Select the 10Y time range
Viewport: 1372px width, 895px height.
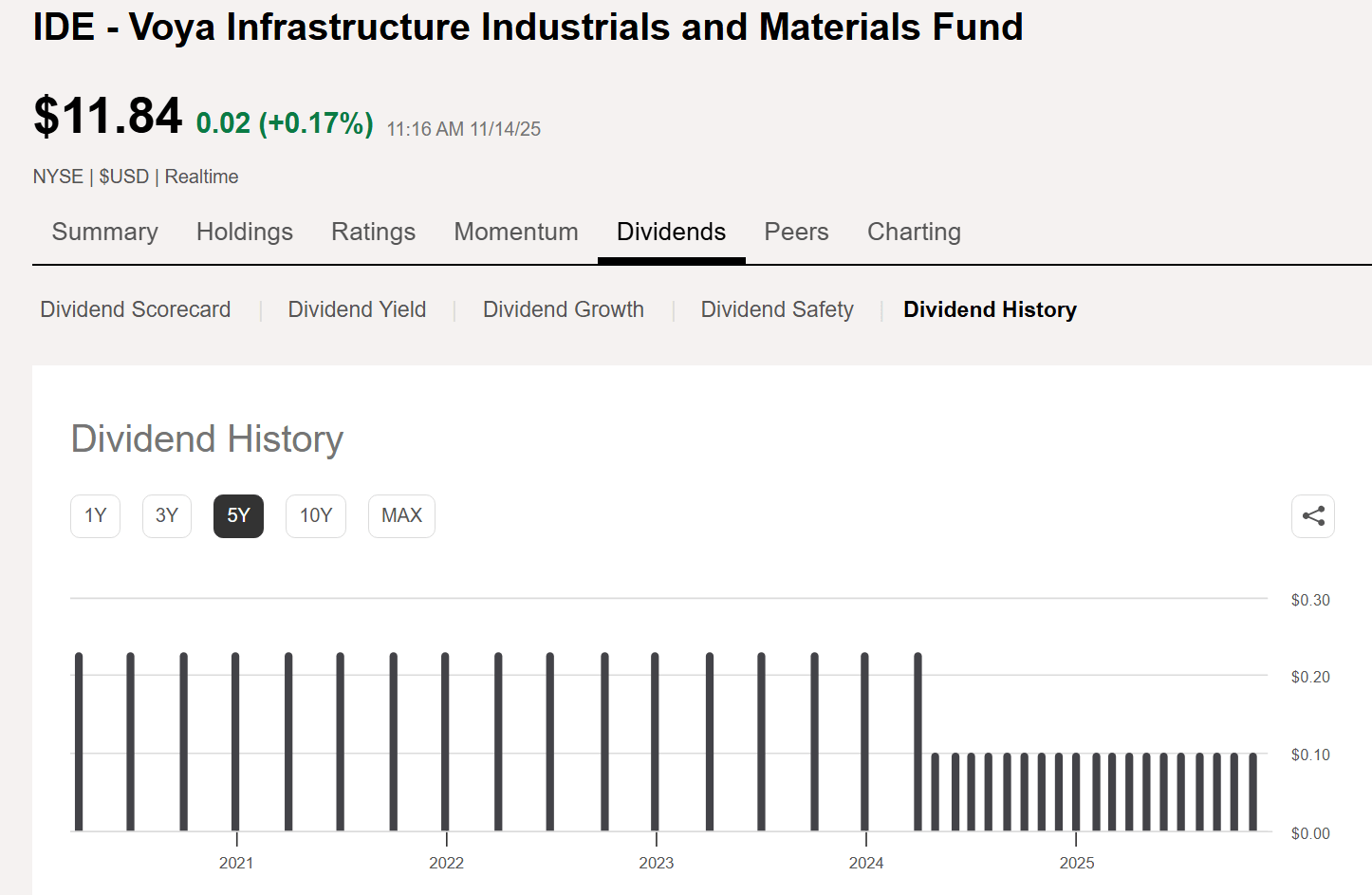pyautogui.click(x=315, y=515)
